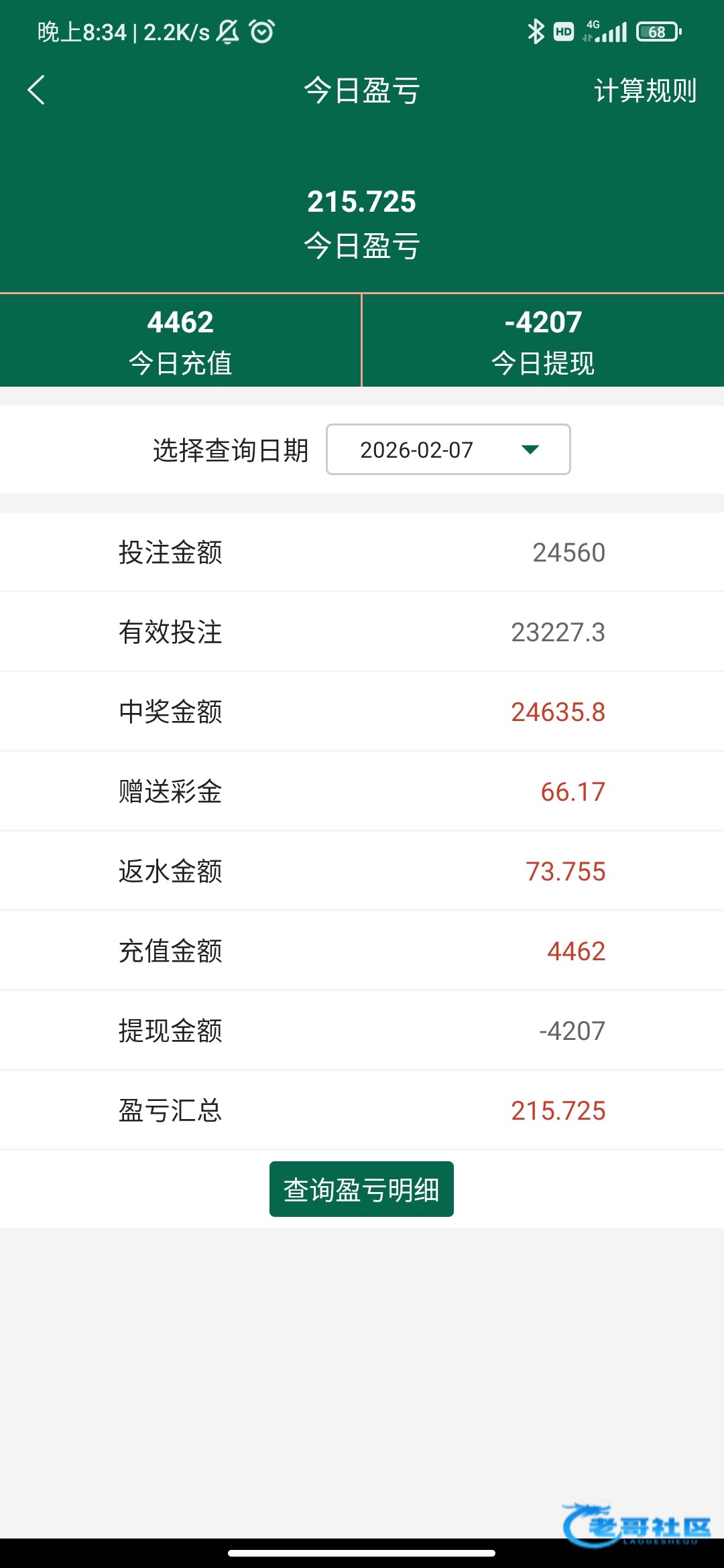
Task: Select the 今日充值 summary tile
Action: (x=180, y=341)
